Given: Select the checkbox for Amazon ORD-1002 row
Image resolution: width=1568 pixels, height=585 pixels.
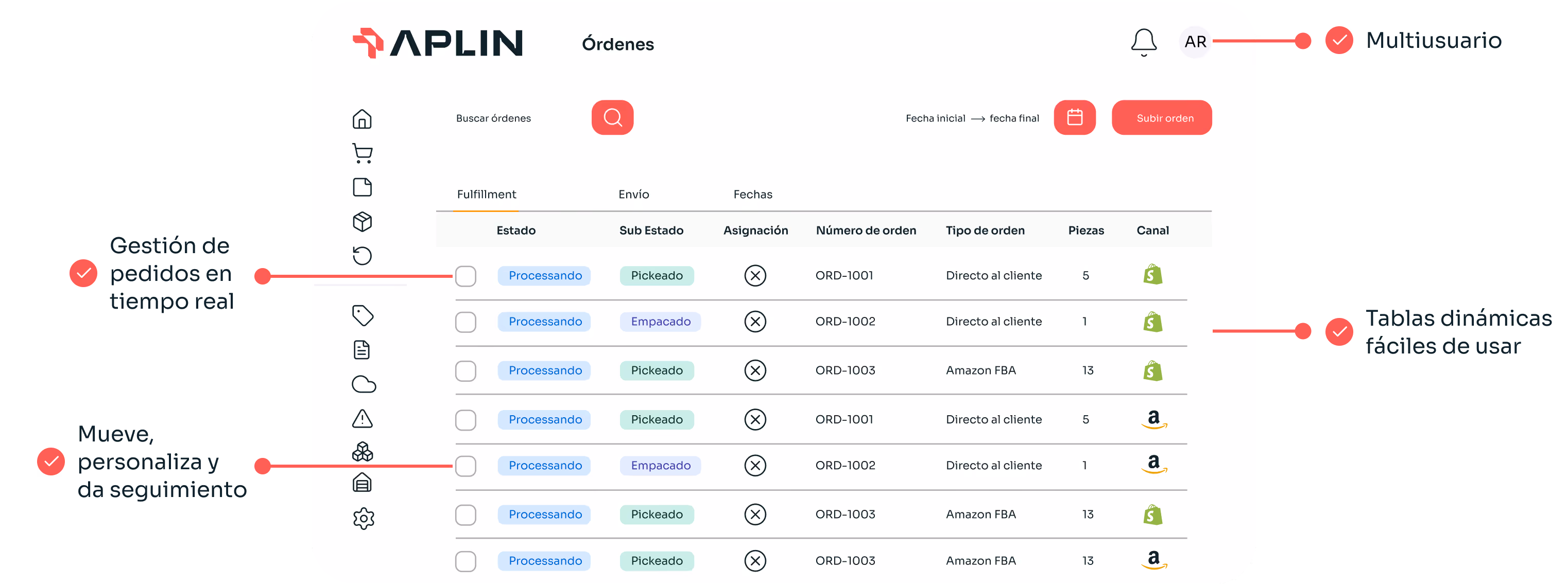Looking at the screenshot, I should click(x=465, y=466).
